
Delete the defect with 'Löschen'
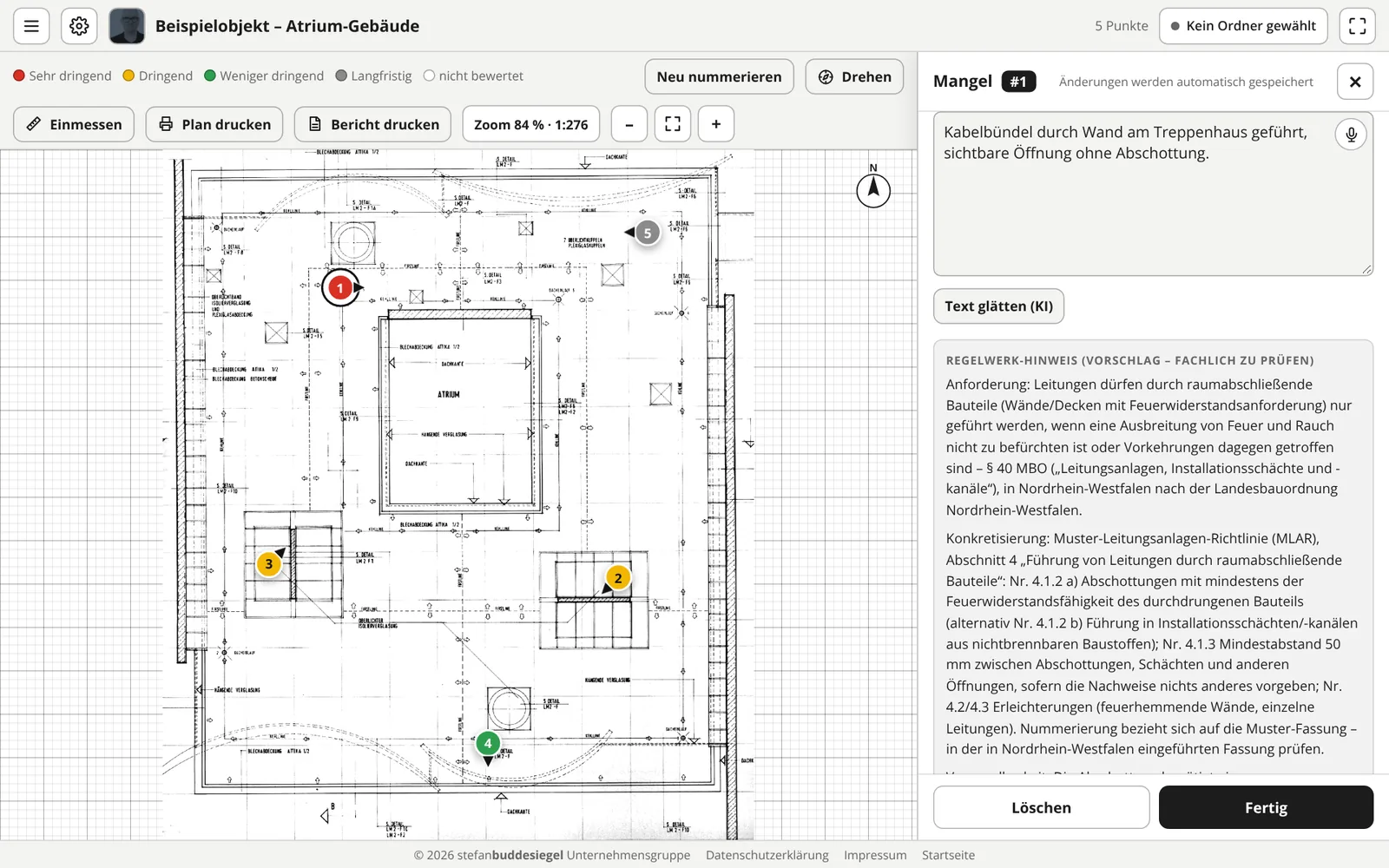tap(1041, 807)
